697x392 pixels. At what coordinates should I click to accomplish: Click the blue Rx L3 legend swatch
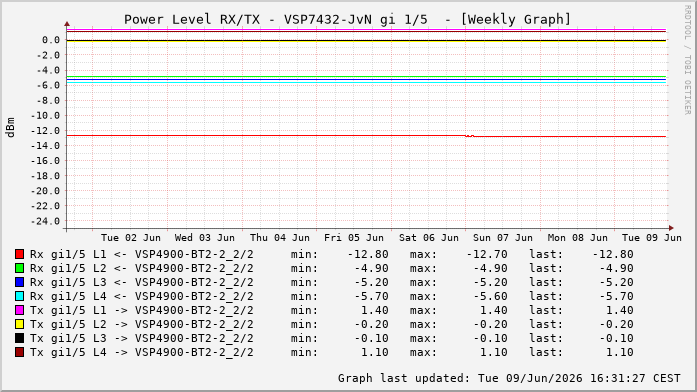(20, 282)
